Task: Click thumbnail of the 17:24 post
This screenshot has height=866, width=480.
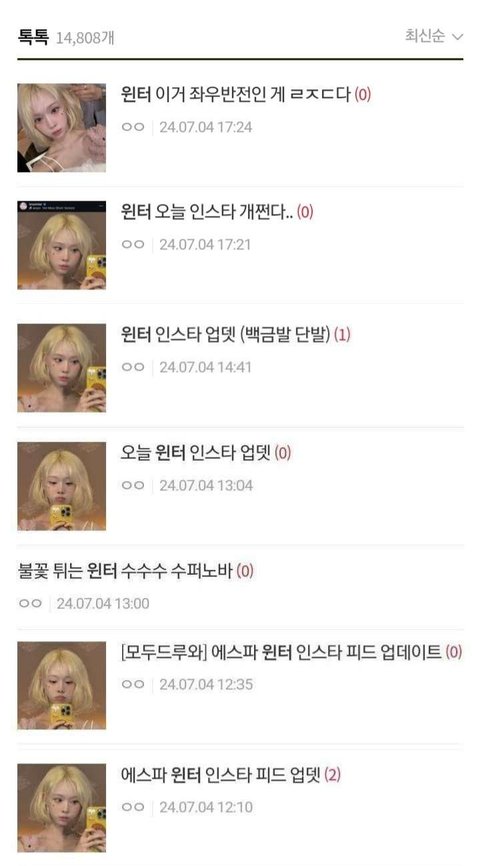Action: tap(61, 128)
